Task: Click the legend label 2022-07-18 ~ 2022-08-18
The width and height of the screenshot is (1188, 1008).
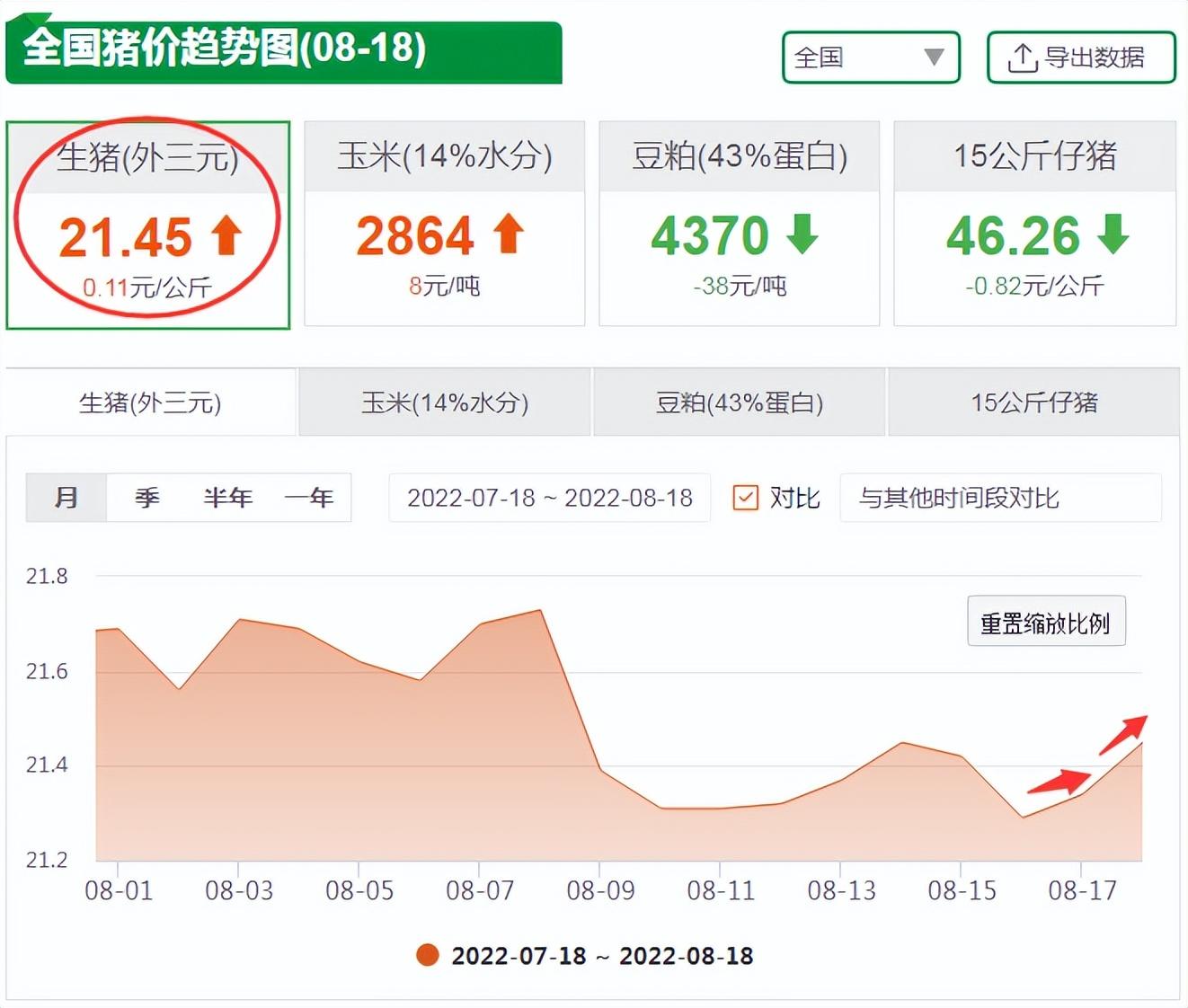Action: pos(602,956)
